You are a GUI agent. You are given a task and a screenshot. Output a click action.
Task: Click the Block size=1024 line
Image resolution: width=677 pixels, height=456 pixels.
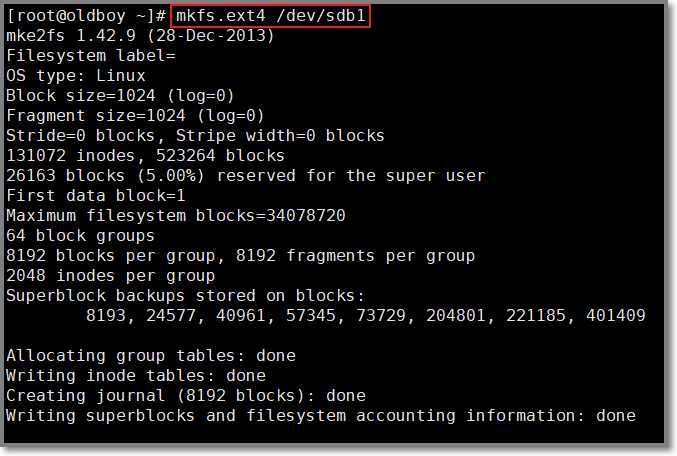[x=120, y=95]
